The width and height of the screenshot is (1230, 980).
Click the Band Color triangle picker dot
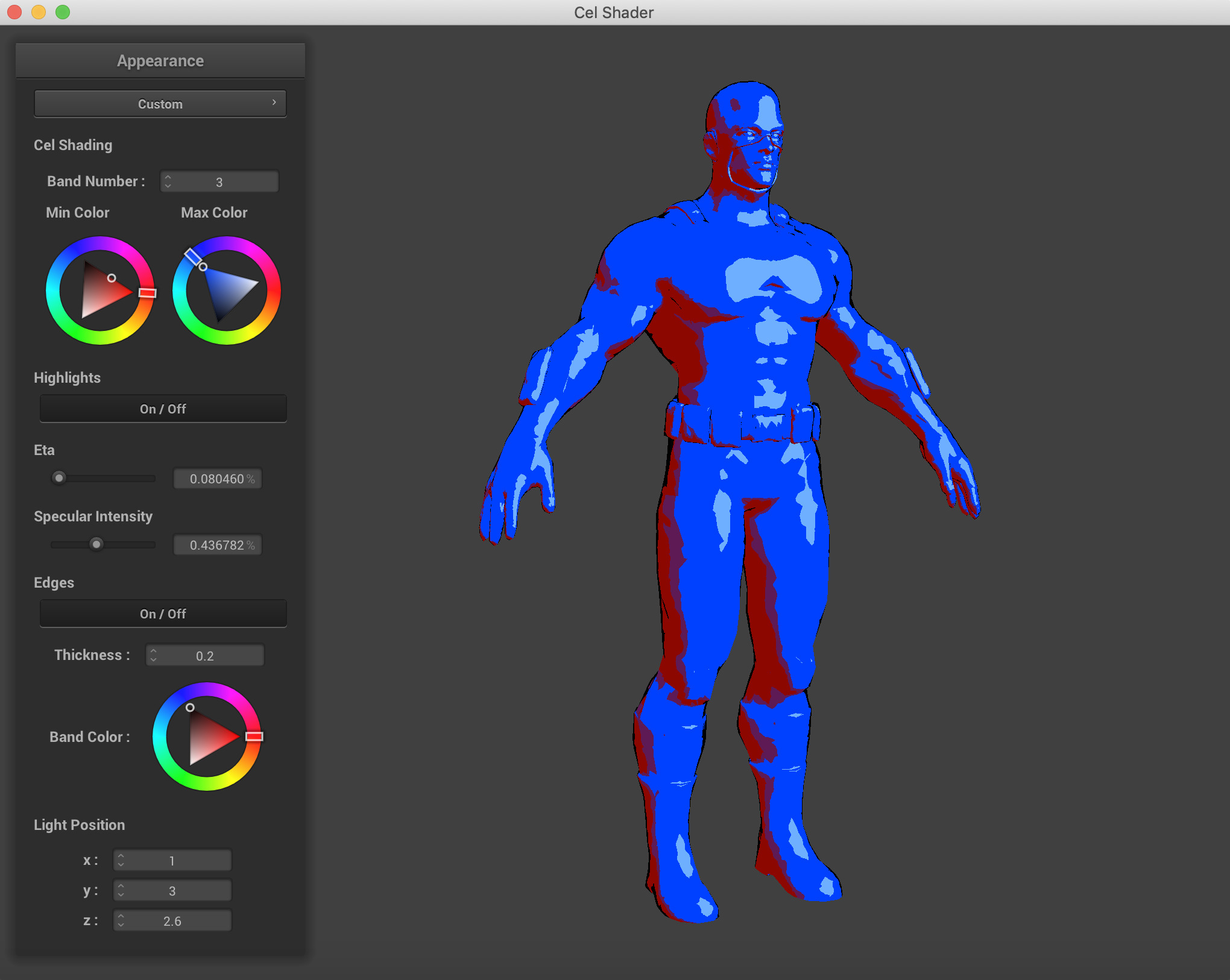point(190,708)
